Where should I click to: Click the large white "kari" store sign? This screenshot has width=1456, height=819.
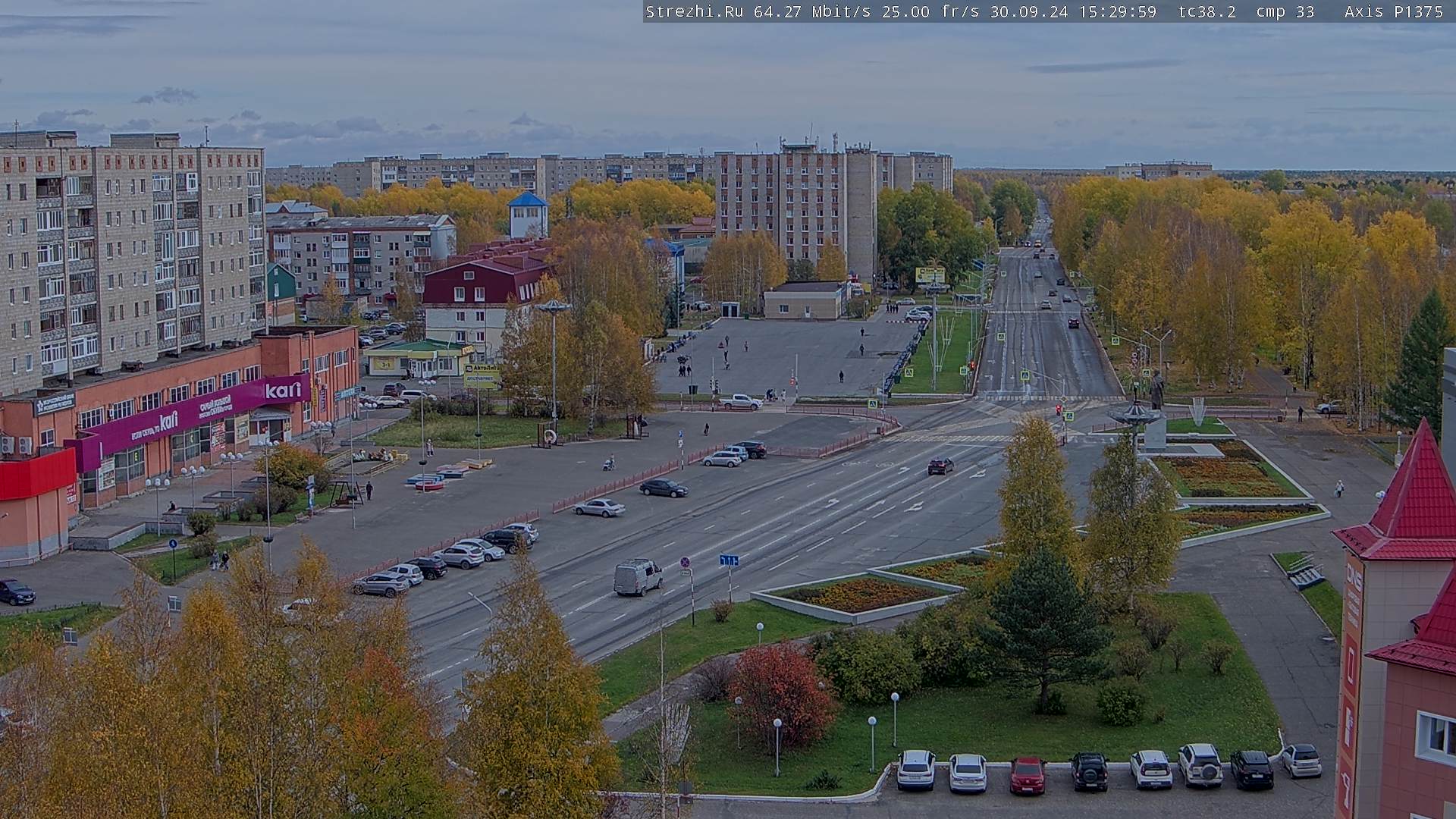[283, 391]
